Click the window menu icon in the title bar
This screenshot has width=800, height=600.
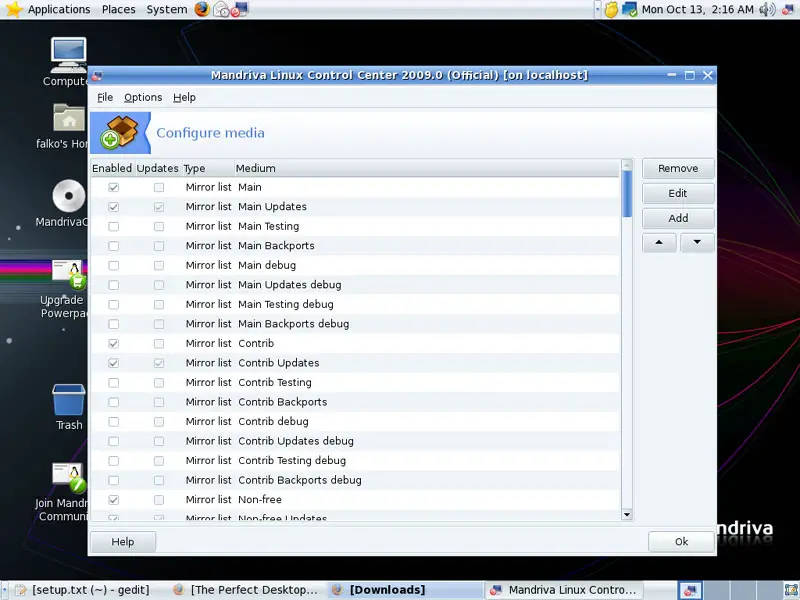point(97,76)
